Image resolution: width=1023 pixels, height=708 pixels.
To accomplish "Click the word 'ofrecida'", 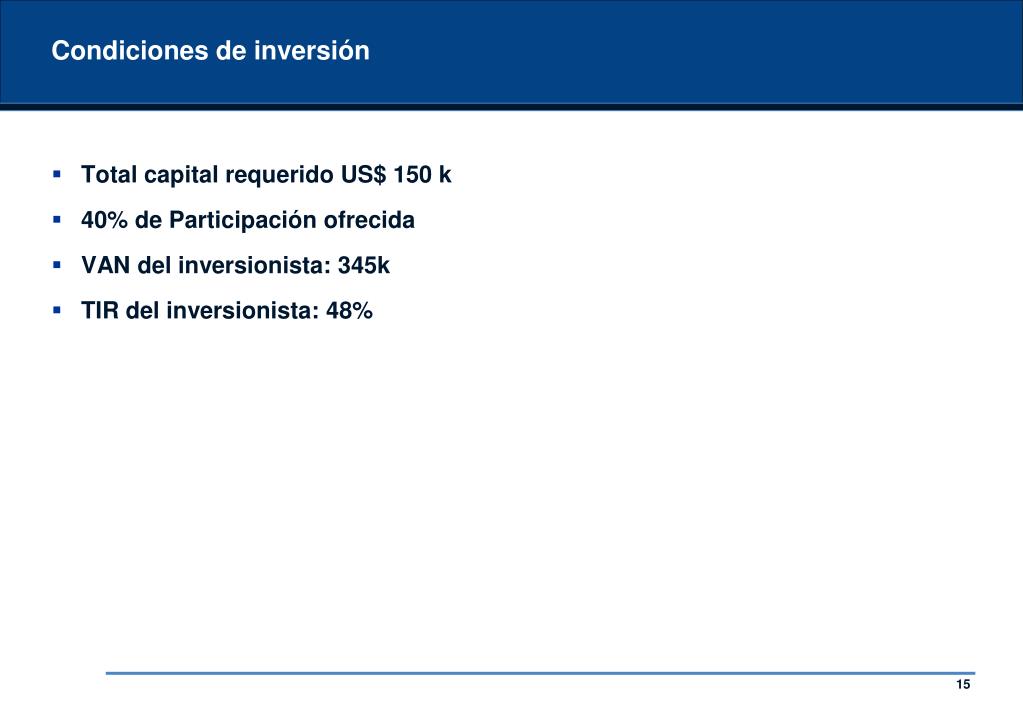I will coord(369,221).
